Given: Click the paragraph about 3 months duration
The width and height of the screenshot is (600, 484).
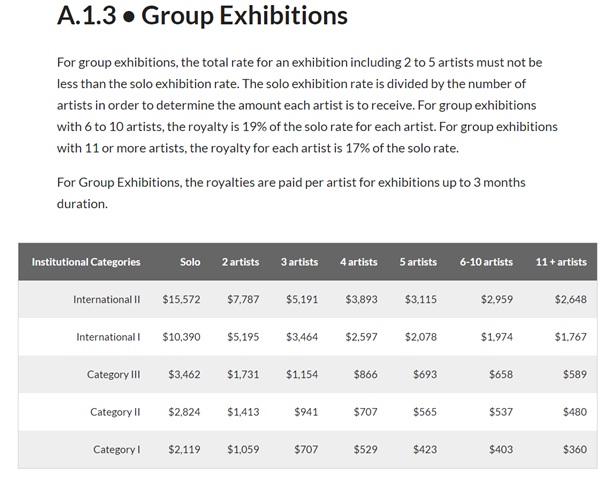Looking at the screenshot, I should point(291,193).
